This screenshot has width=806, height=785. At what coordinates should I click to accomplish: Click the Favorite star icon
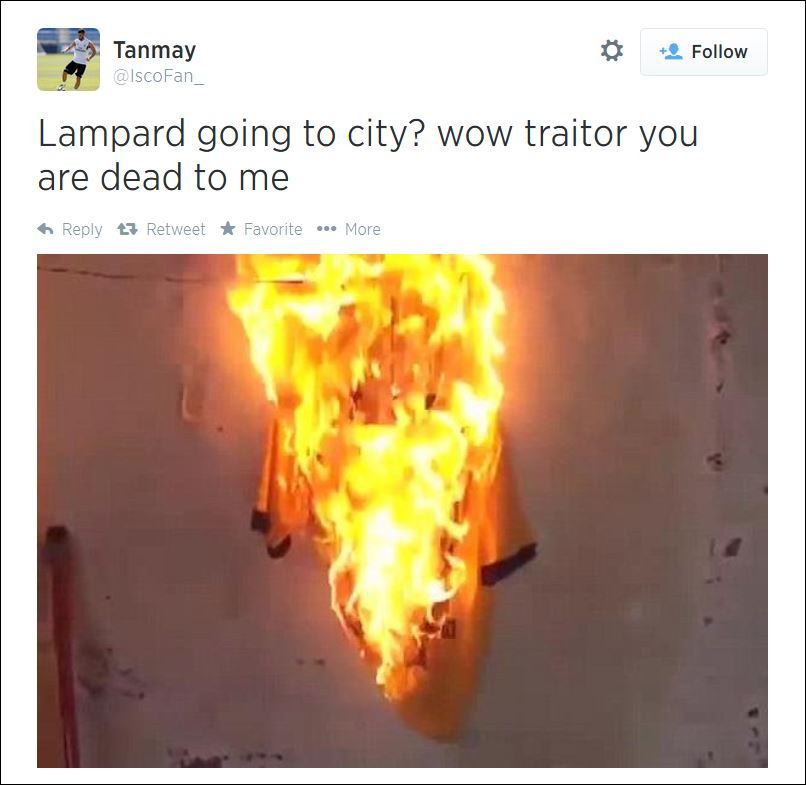228,228
